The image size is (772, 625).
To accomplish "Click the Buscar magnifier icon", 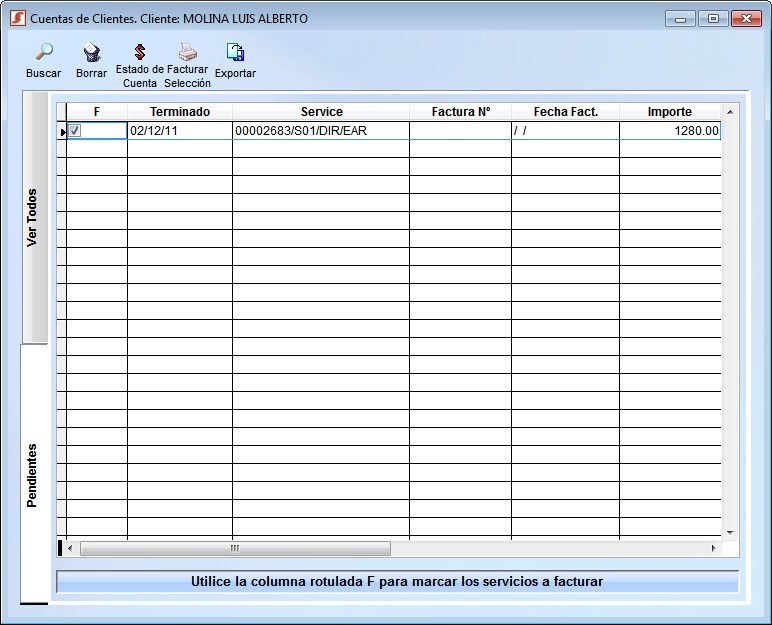I will tap(44, 52).
